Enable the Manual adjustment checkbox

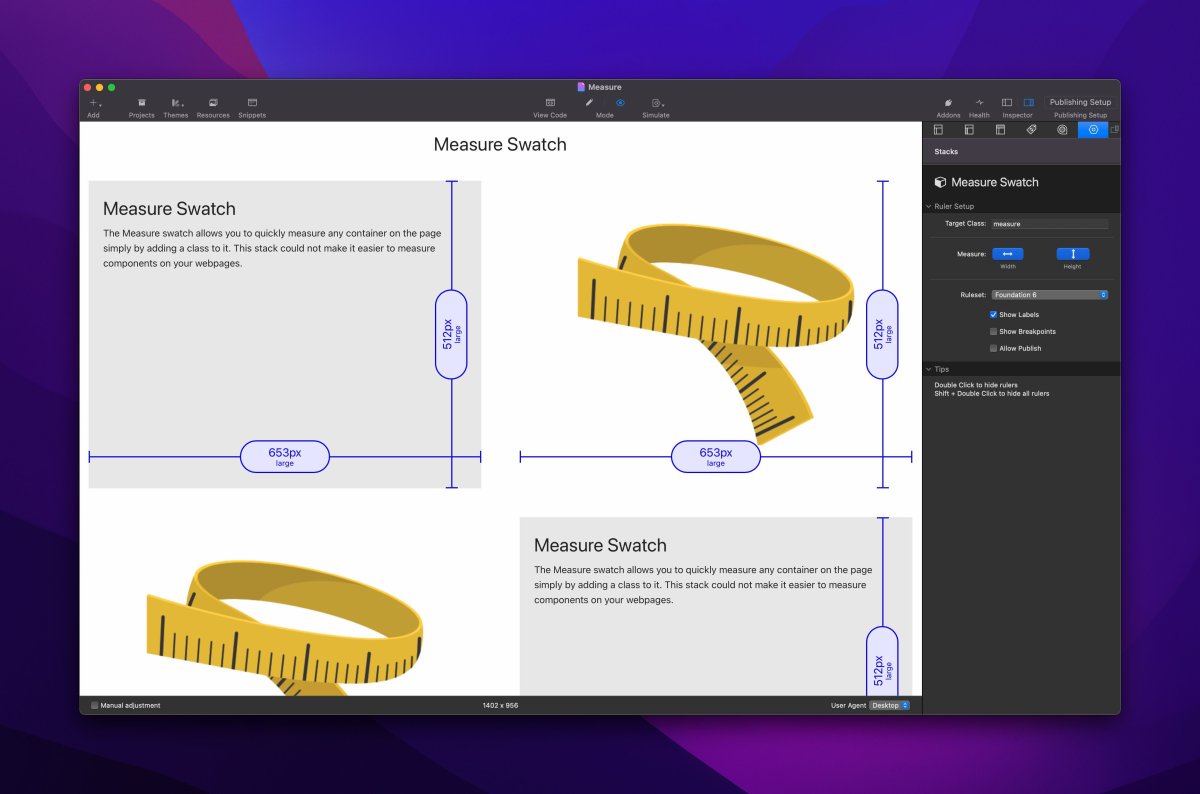[95, 705]
